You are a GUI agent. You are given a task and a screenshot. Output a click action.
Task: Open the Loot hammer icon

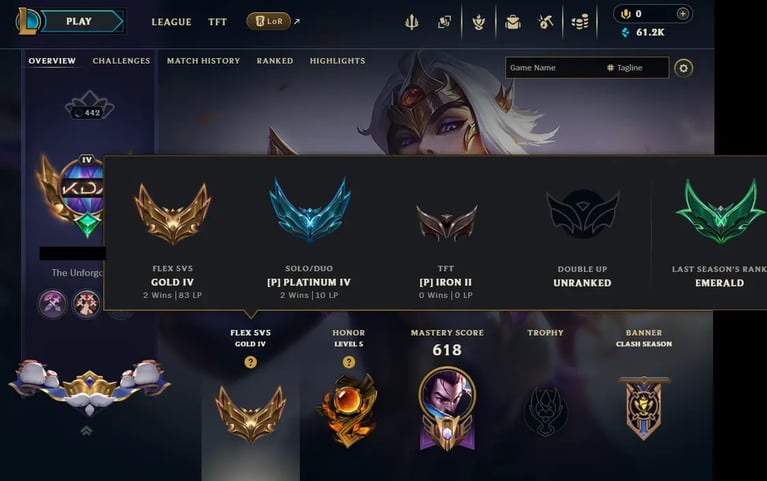[x=545, y=22]
